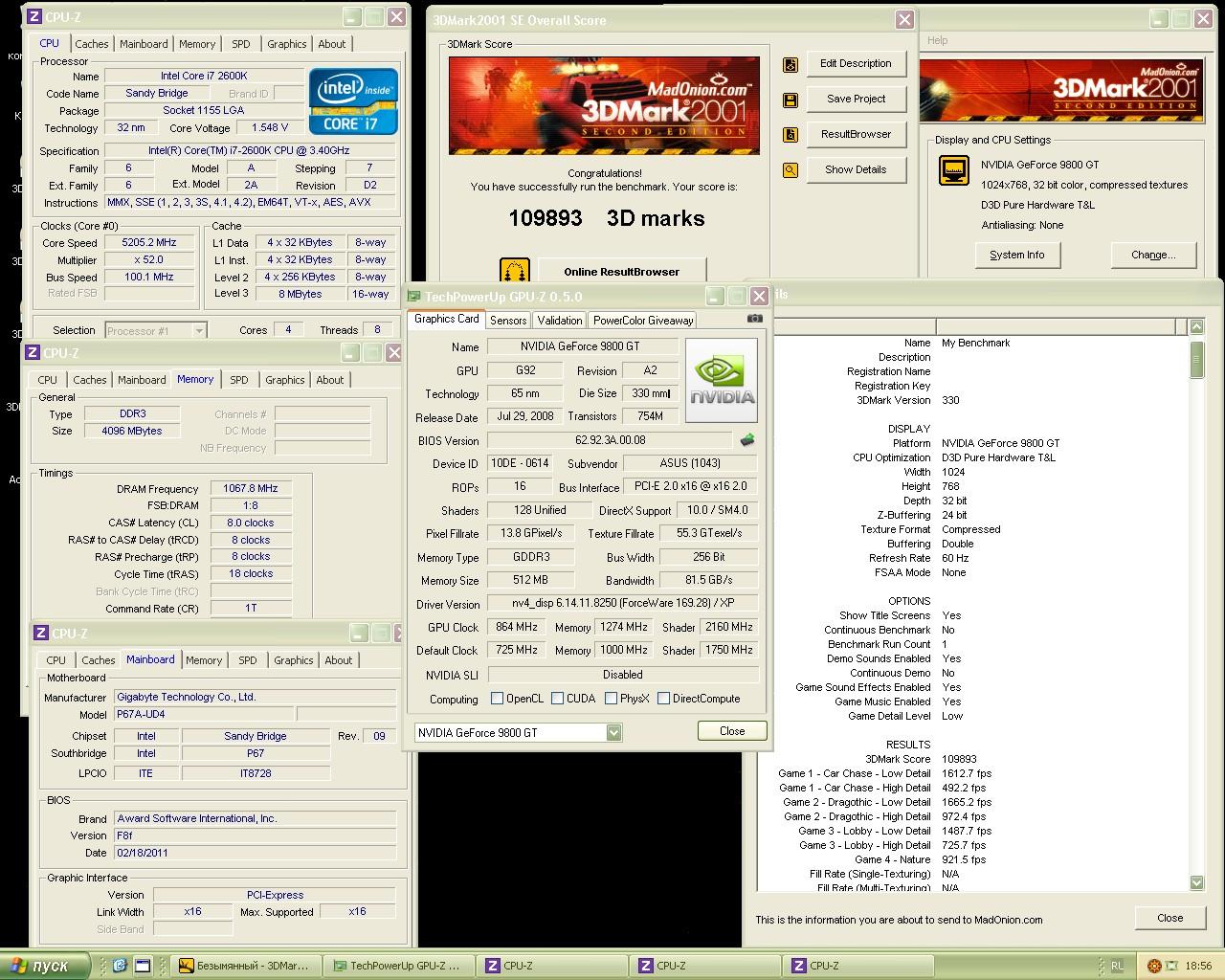This screenshot has height=980, width=1225.
Task: Open the PowerColor Giveaway tab
Action: click(x=643, y=321)
